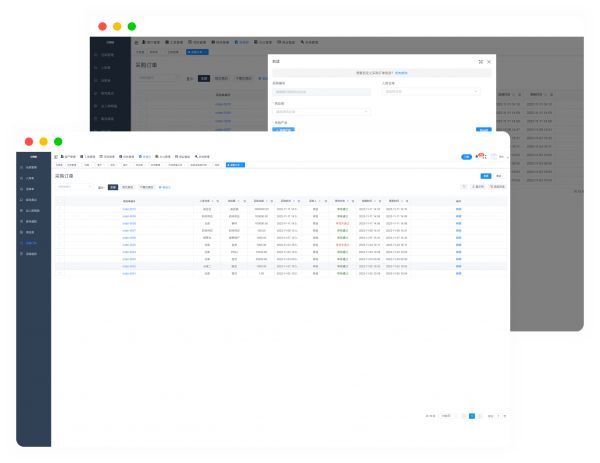Open the supplier dropdown field in the dialog
The image size is (600, 463).
click(321, 112)
